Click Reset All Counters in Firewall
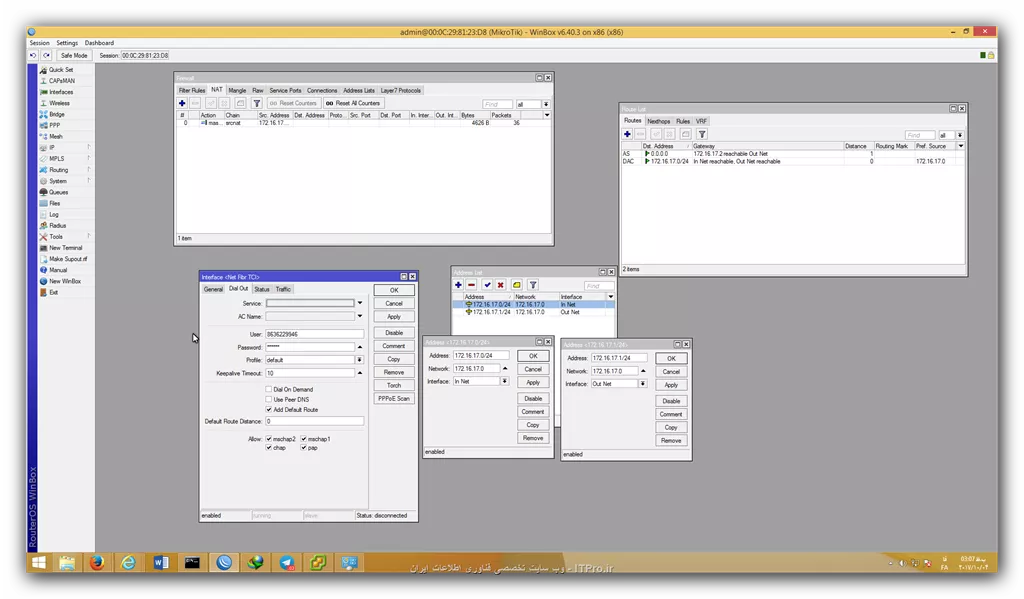 [x=353, y=103]
